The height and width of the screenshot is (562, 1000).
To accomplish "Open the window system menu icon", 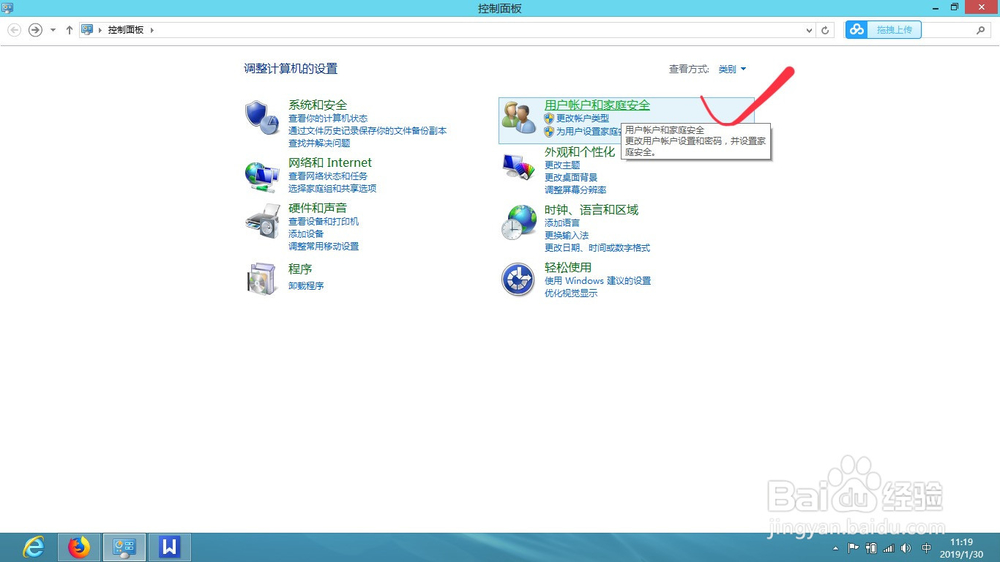I will tap(7, 8).
